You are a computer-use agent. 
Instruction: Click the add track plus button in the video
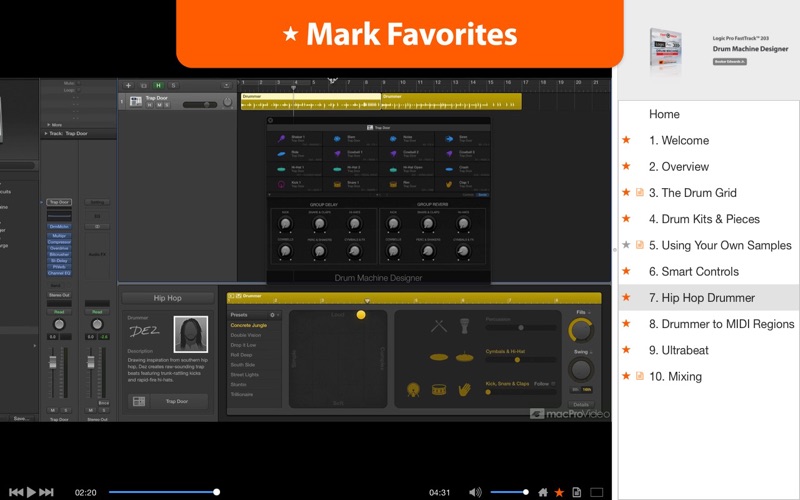[x=129, y=85]
